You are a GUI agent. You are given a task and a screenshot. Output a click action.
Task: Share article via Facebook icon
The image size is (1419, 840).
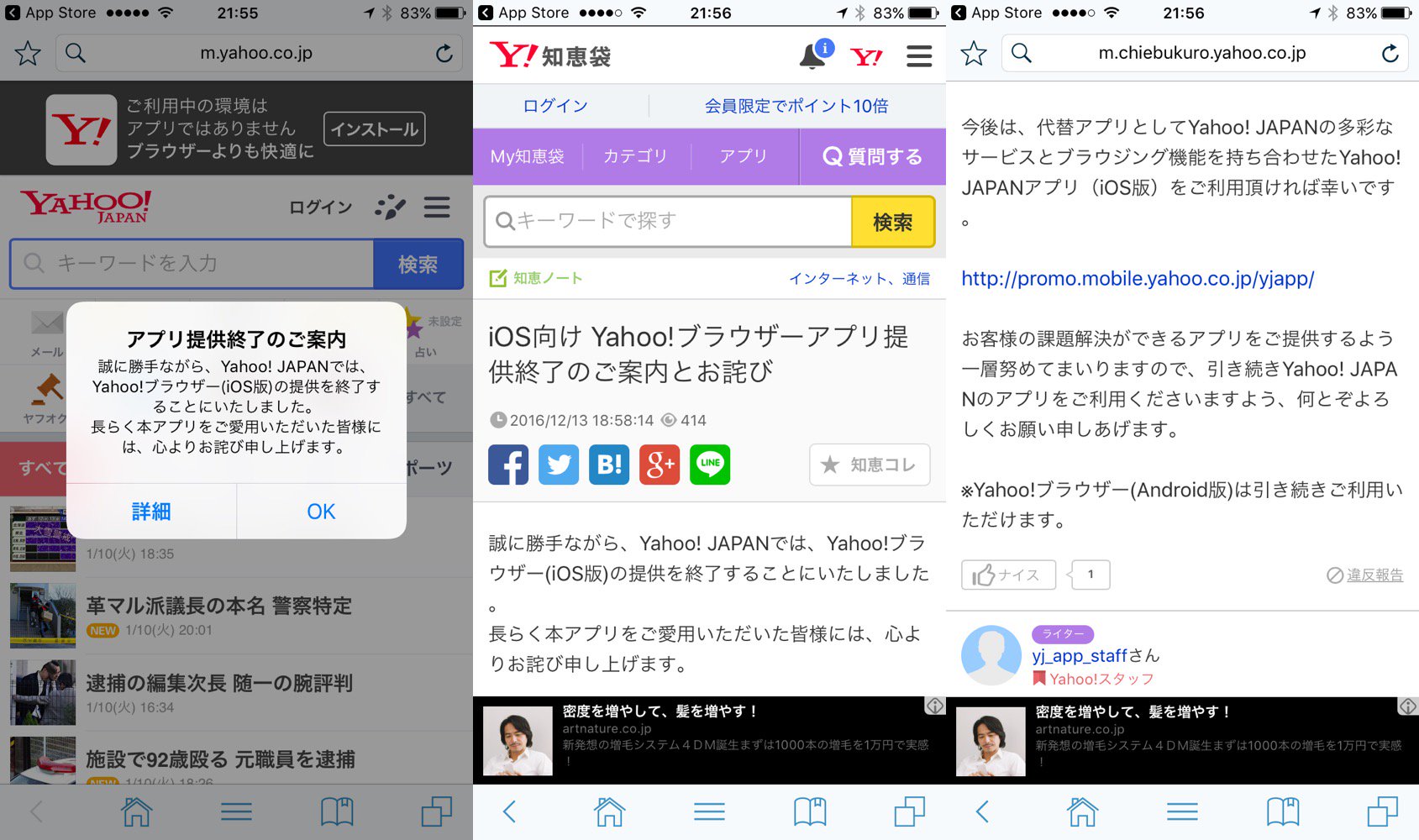pos(508,465)
